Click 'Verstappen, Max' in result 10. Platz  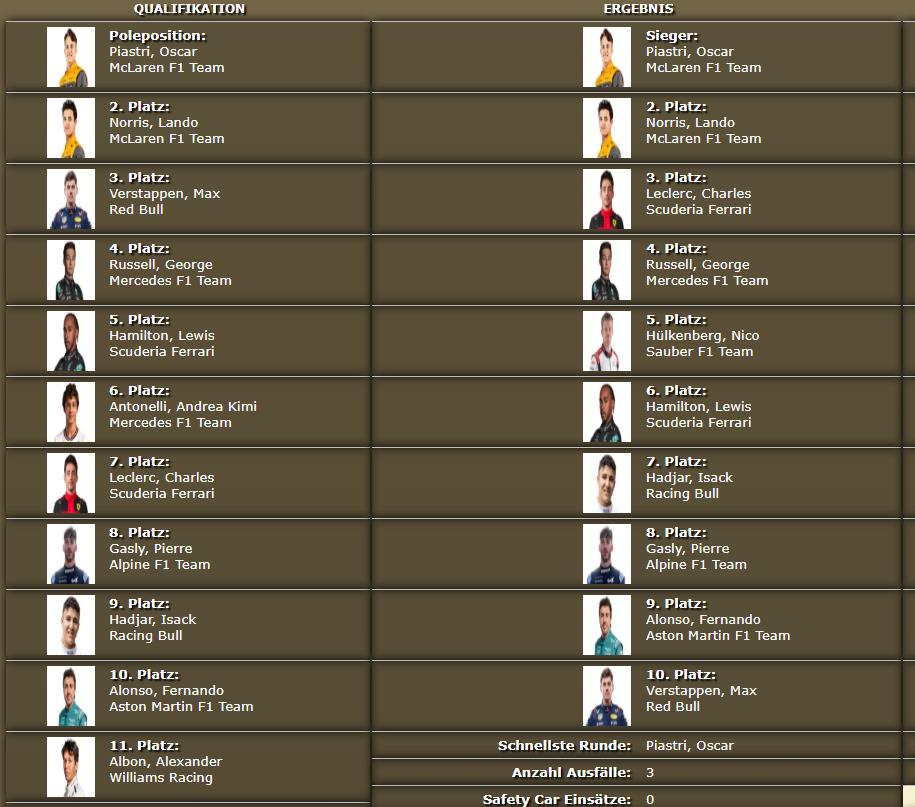point(701,691)
